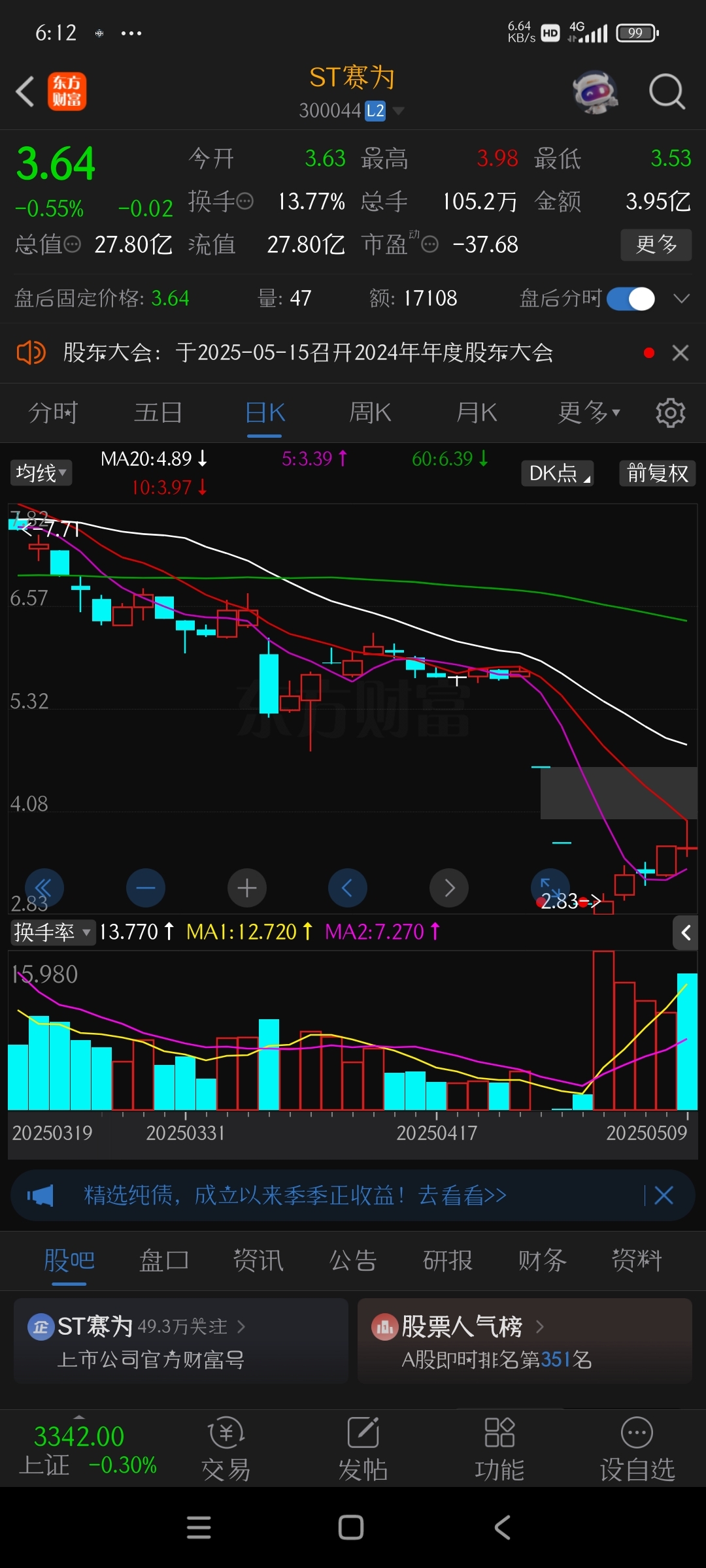Expand chart to fullscreen icon
The image size is (706, 1568).
click(x=550, y=888)
